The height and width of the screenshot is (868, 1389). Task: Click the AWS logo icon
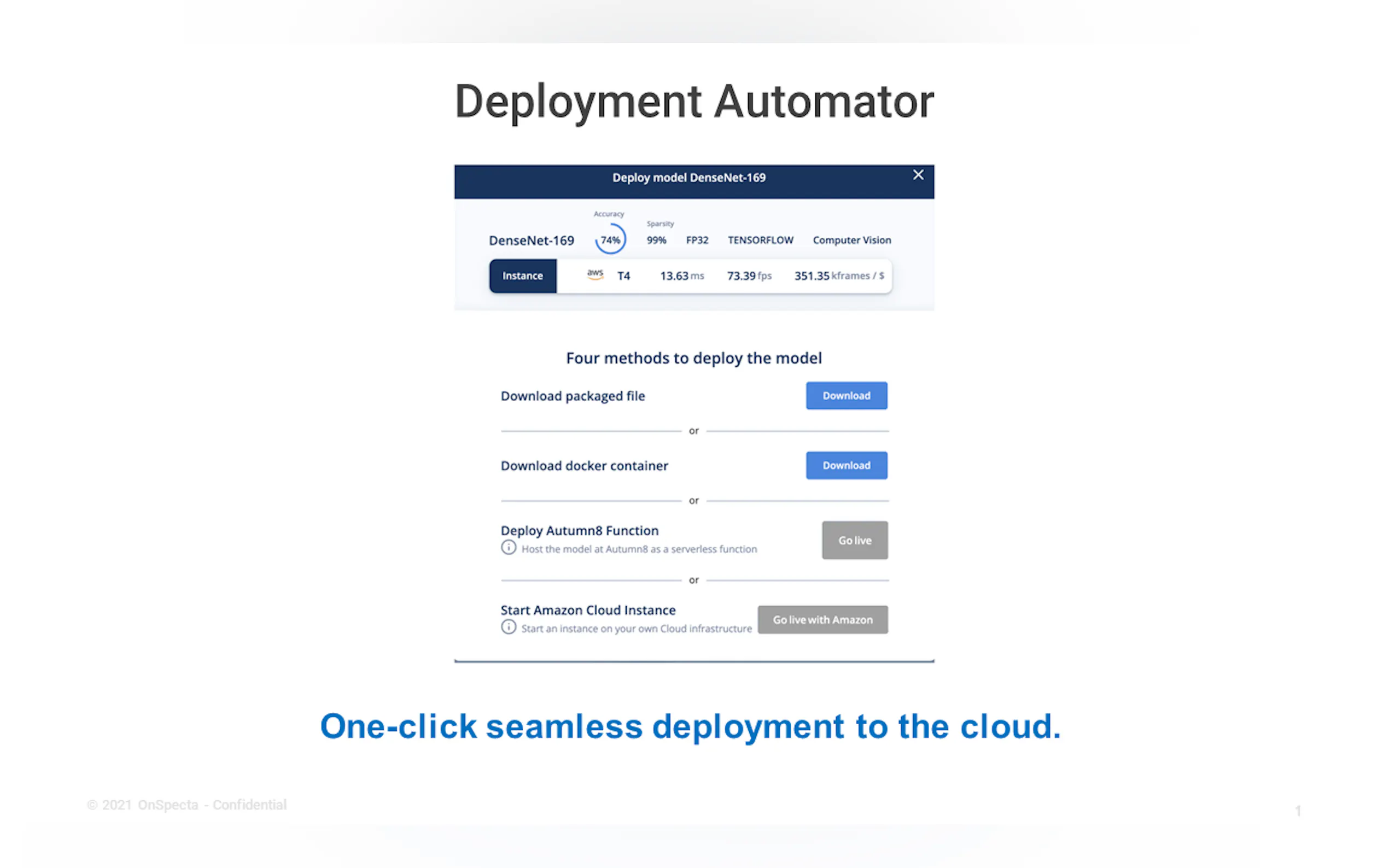[595, 274]
